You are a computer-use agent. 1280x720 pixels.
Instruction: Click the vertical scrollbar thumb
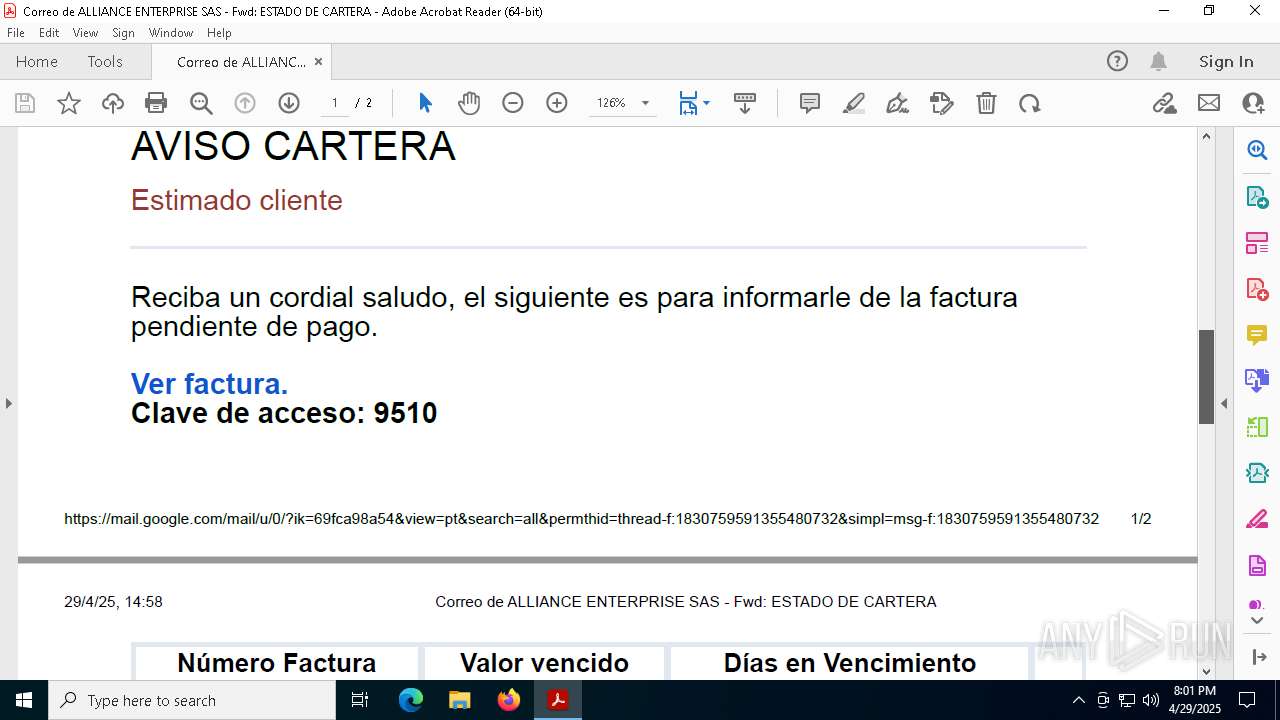1206,377
